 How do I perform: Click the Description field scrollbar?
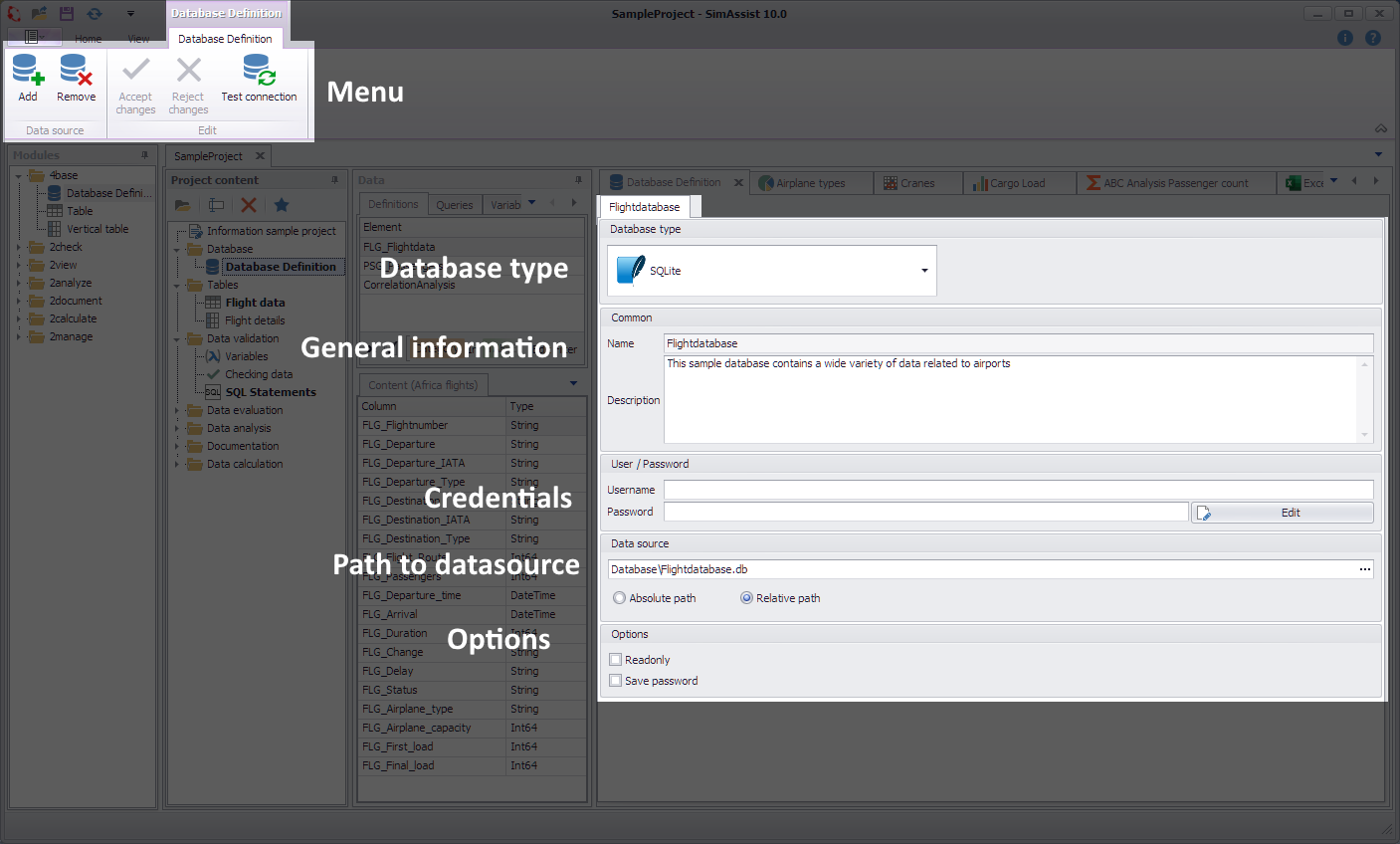coord(1364,399)
